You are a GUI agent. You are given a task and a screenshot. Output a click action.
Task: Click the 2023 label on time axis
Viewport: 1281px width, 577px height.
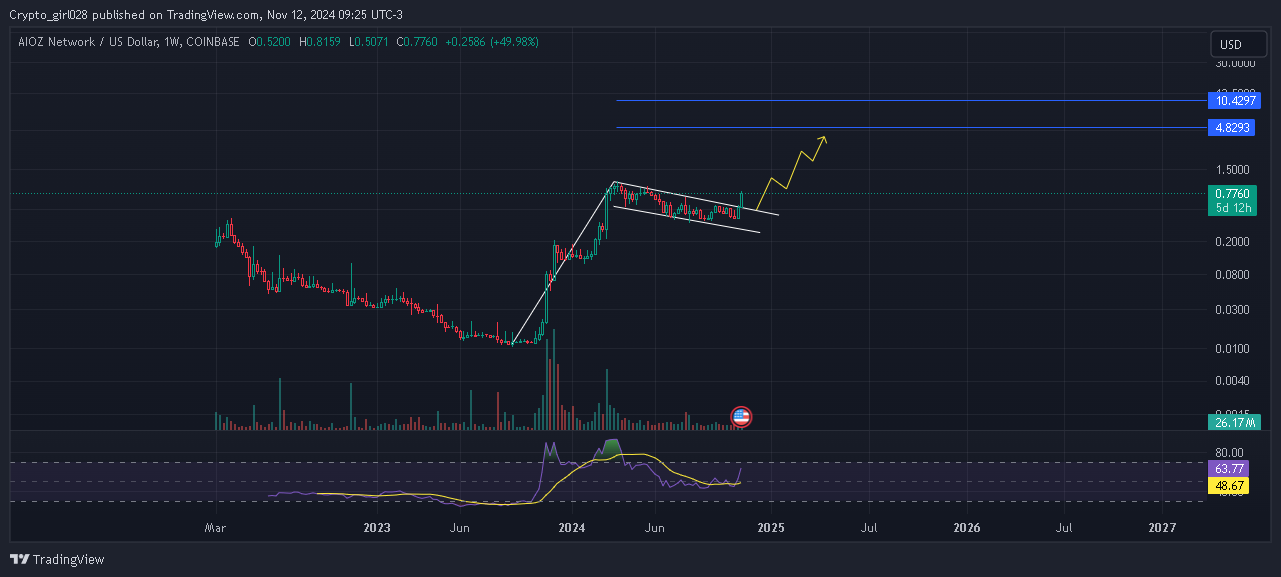(376, 526)
